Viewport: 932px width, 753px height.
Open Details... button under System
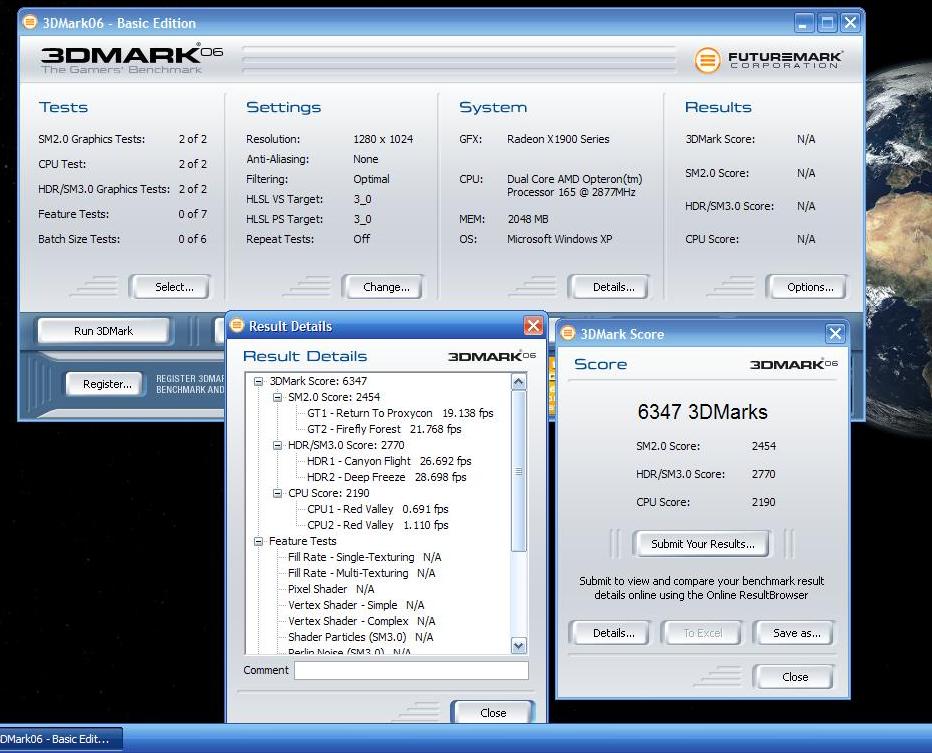tap(609, 287)
